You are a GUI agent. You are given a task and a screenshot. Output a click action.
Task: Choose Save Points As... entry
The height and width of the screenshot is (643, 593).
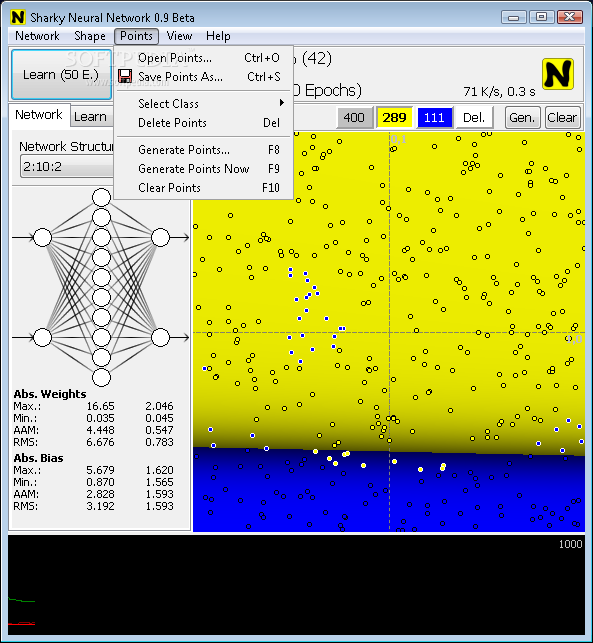[203, 77]
